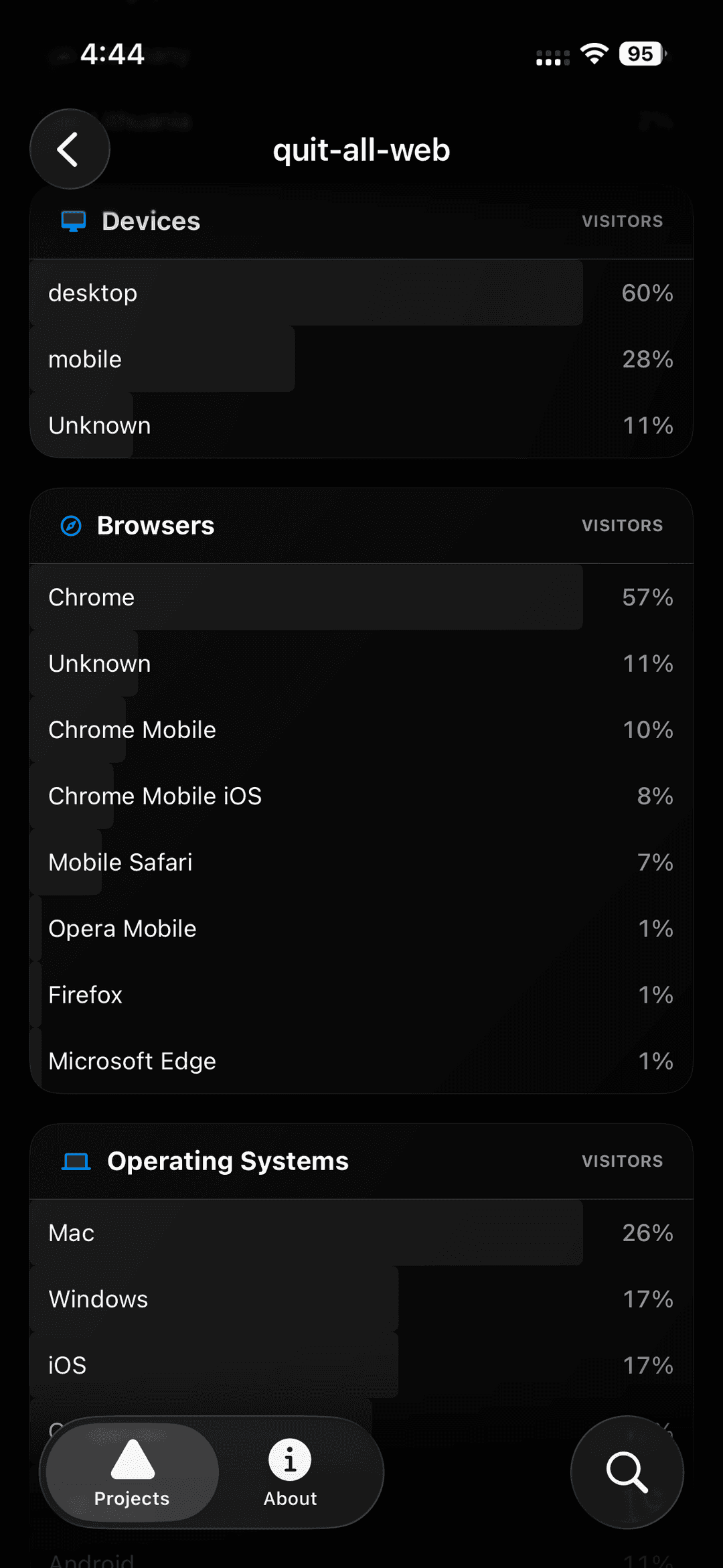Switch to the About tab
This screenshot has height=1568, width=723.
290,1472
